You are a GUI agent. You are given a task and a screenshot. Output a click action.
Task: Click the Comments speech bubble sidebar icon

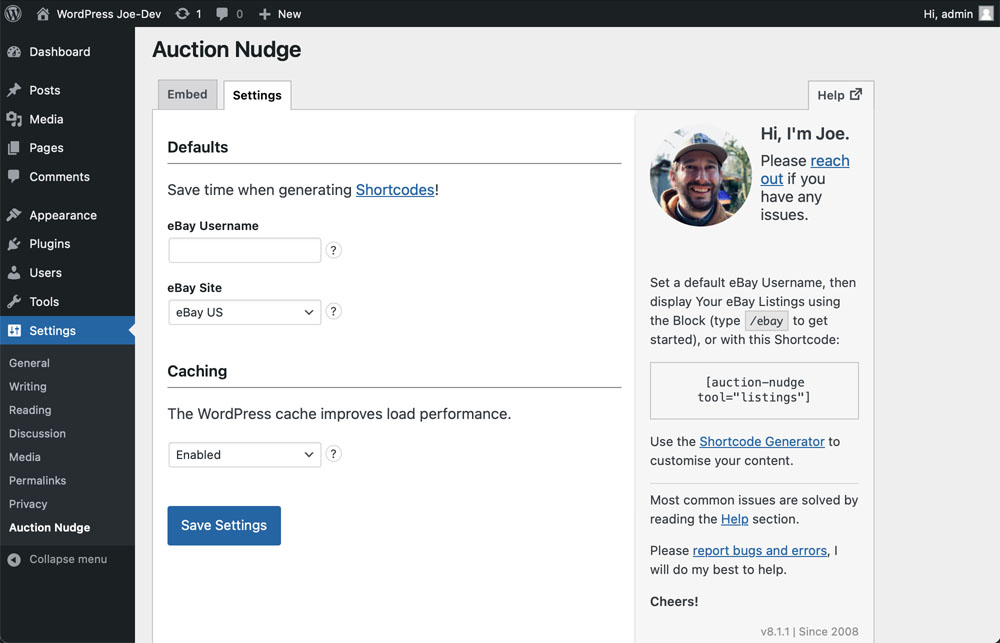[x=14, y=177]
